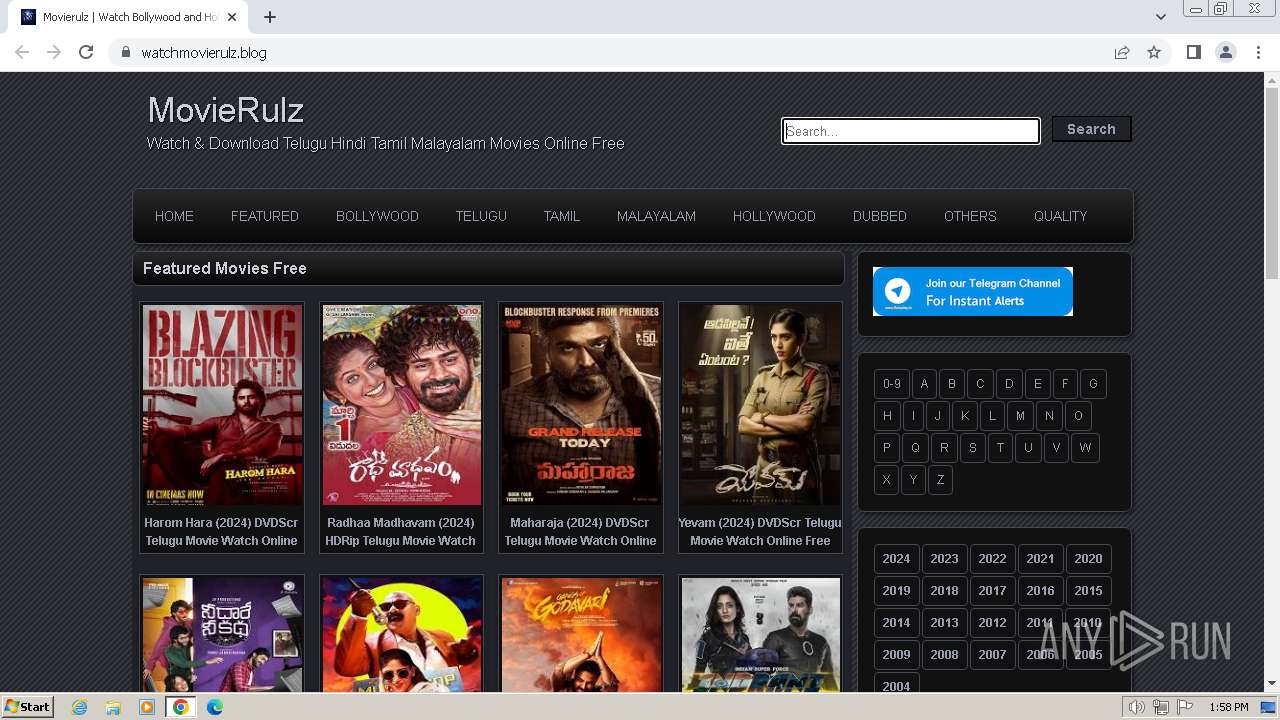Screen dimensions: 1280x720
Task: Open the TAMIL menu
Action: [562, 216]
